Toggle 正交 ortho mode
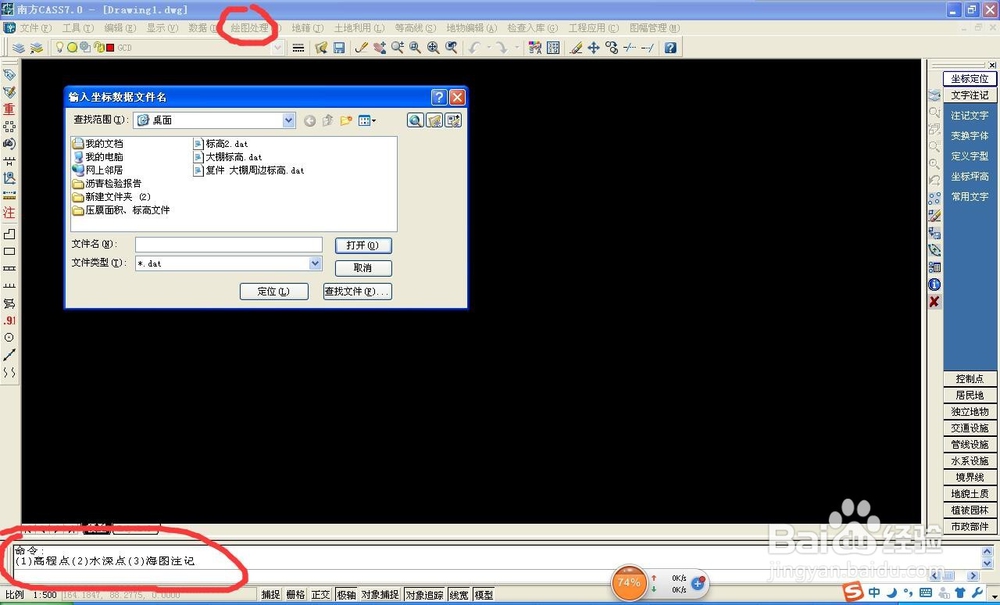Image resolution: width=1000 pixels, height=605 pixels. click(321, 595)
